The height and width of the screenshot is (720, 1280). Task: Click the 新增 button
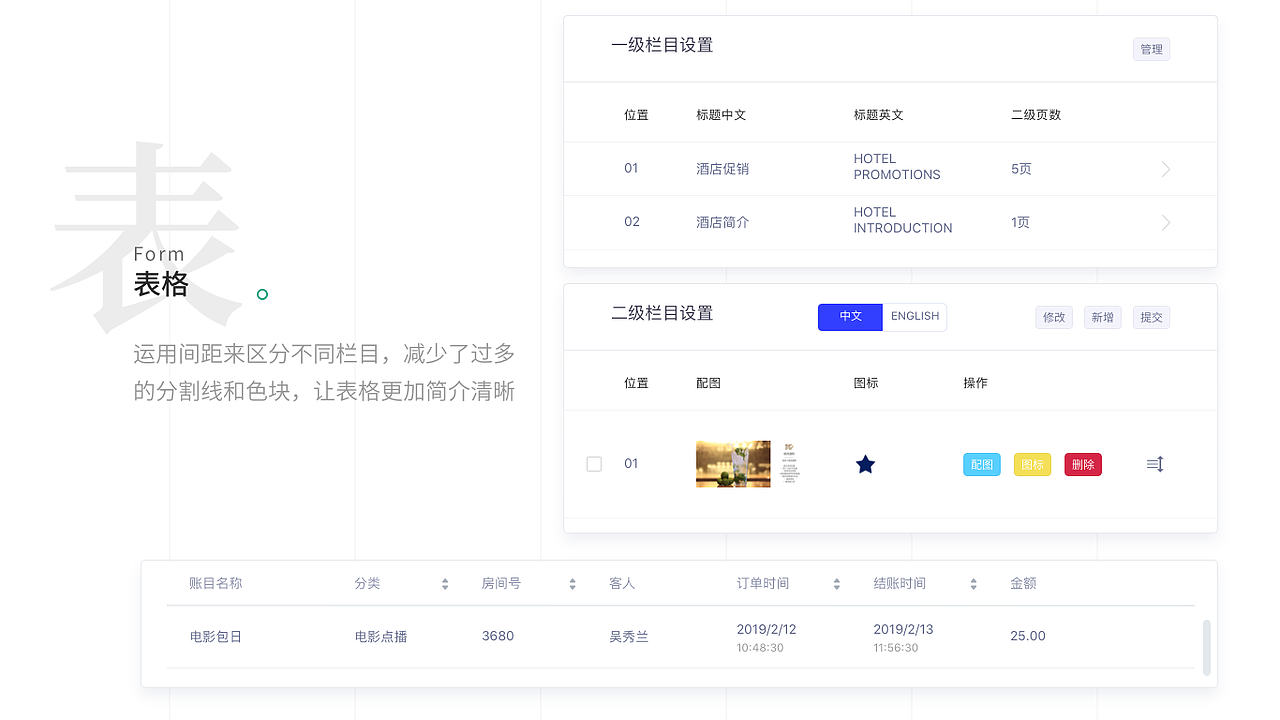click(1102, 317)
